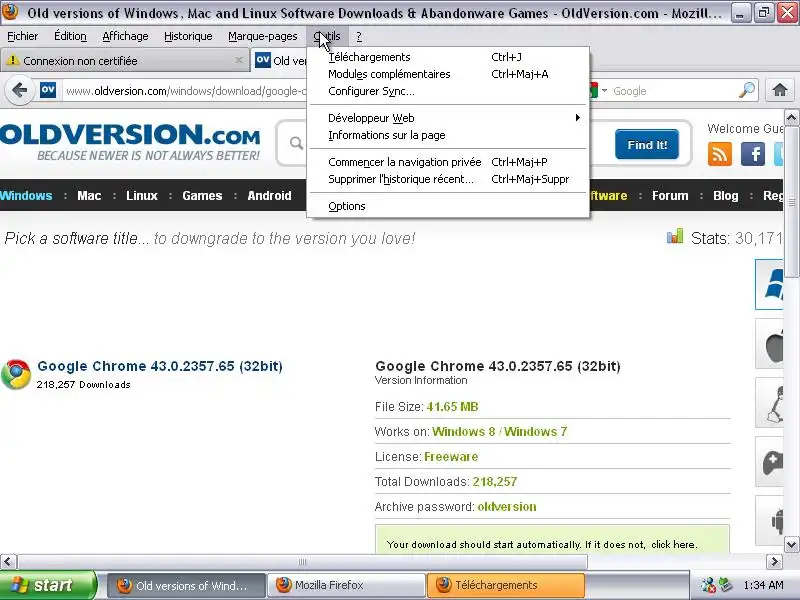The height and width of the screenshot is (600, 800).
Task: Choose Supprimer l'historique récent…
Action: [449, 179]
